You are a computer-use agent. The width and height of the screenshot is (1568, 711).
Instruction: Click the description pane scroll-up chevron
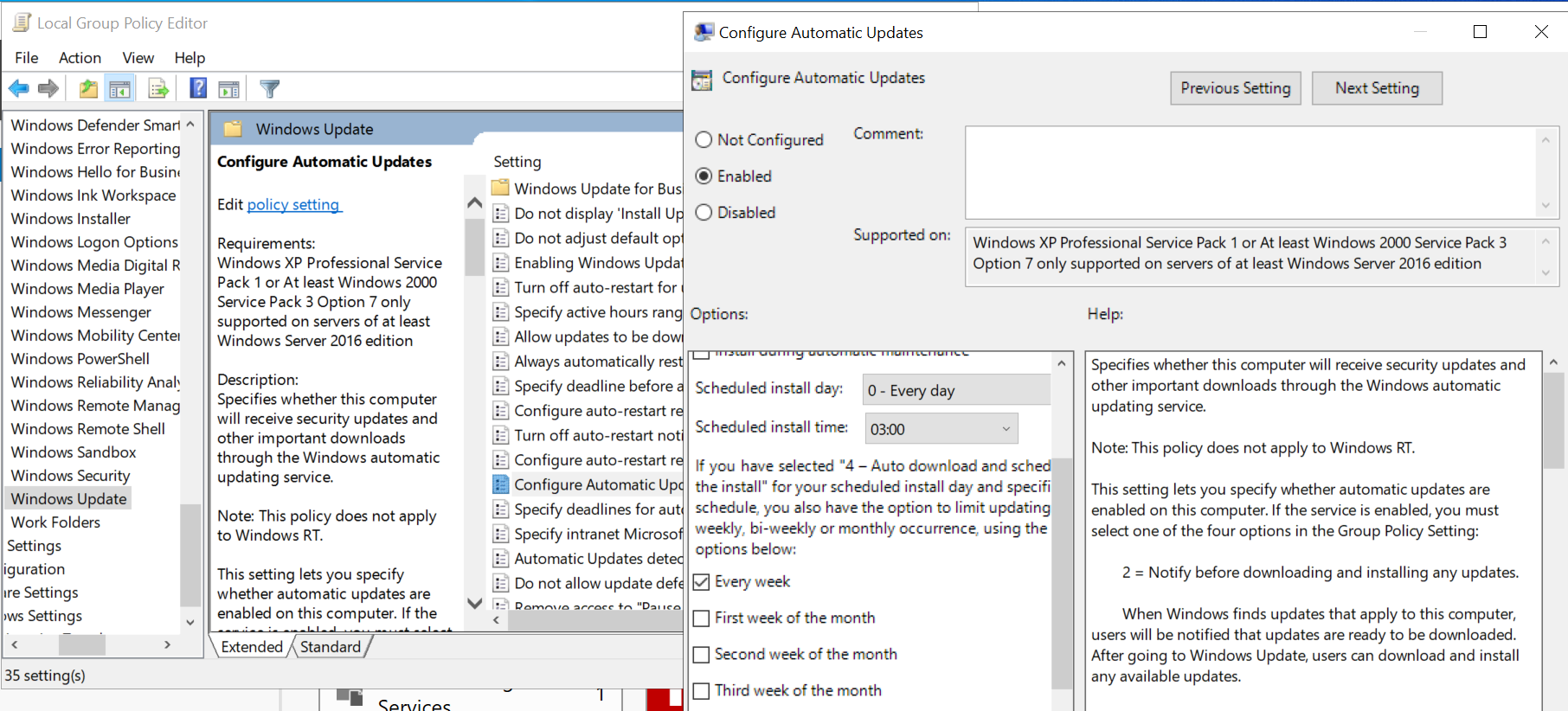click(474, 203)
